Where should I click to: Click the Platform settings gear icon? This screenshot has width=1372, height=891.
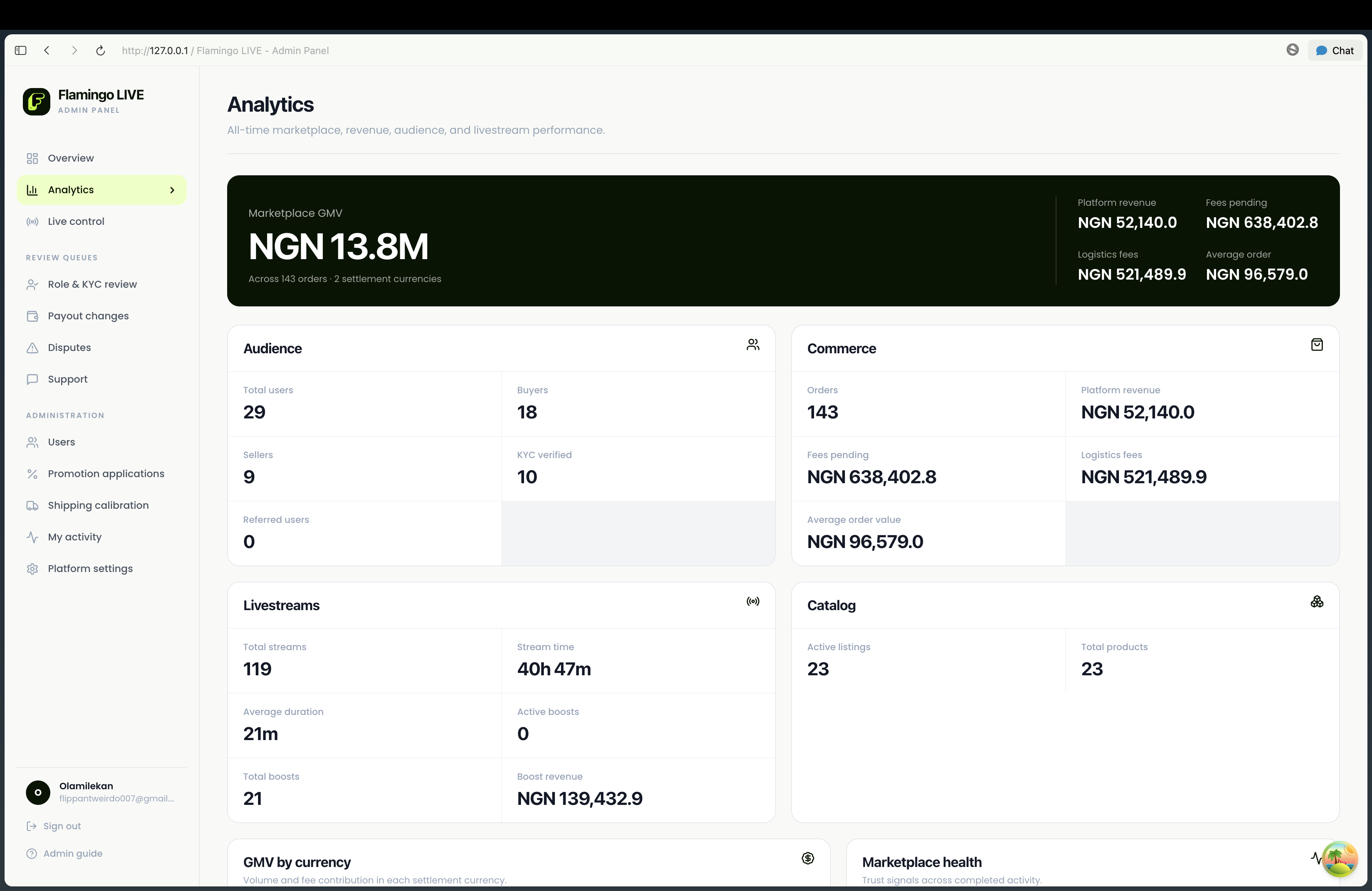click(x=32, y=569)
